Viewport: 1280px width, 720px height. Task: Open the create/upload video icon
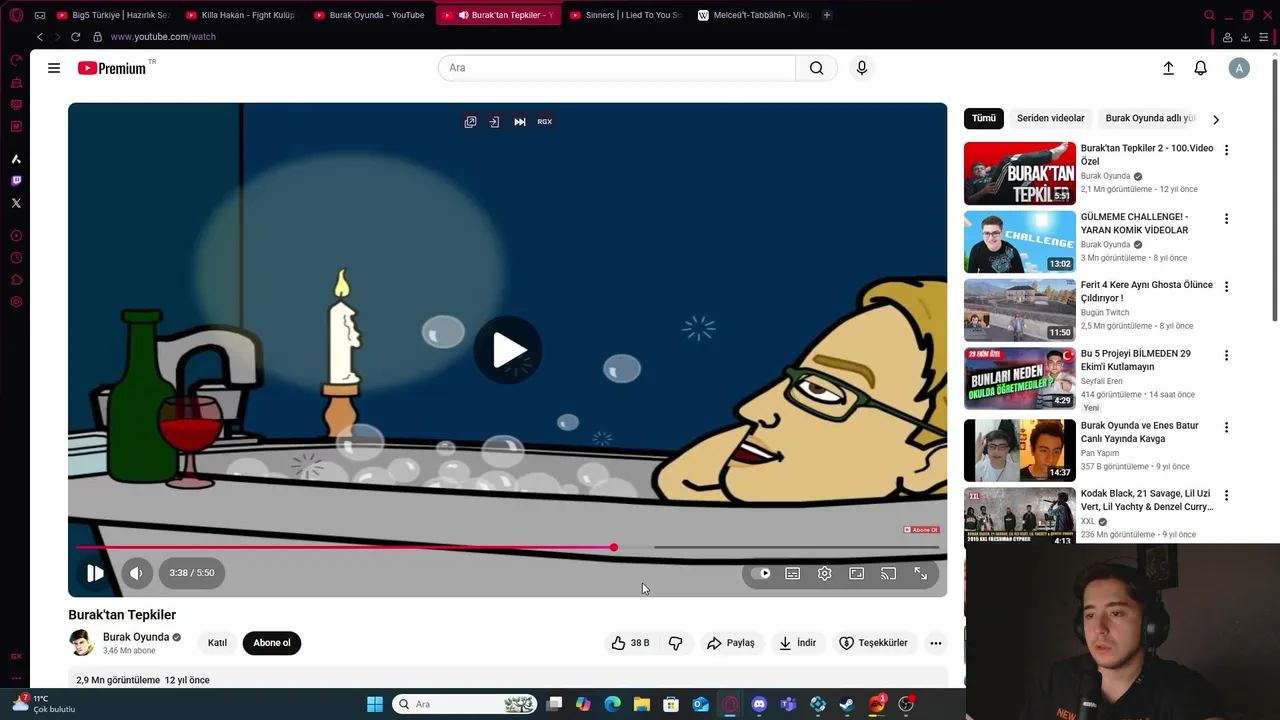coord(1168,68)
